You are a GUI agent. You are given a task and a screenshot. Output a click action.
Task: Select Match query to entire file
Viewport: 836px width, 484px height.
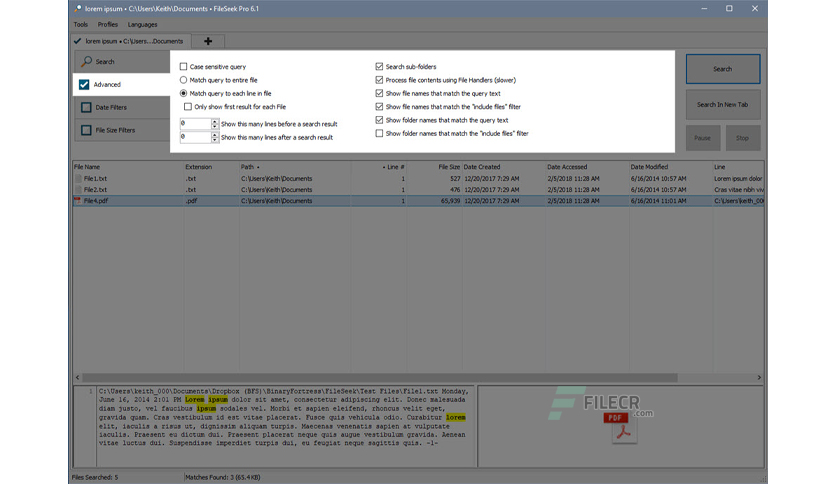(183, 80)
